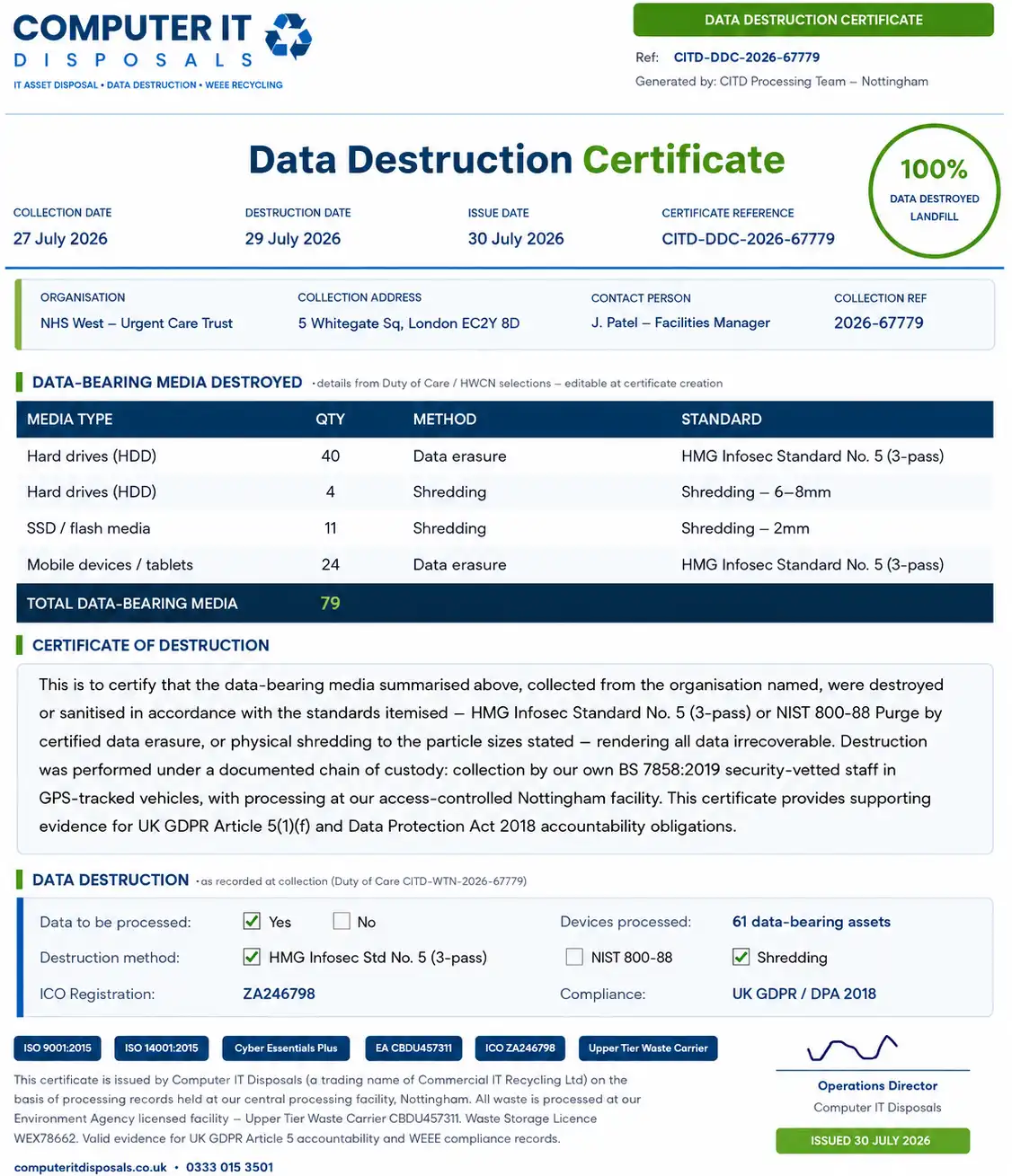This screenshot has height=1176, width=1012.
Task: Toggle the No checkbox for data processing
Action: [342, 921]
